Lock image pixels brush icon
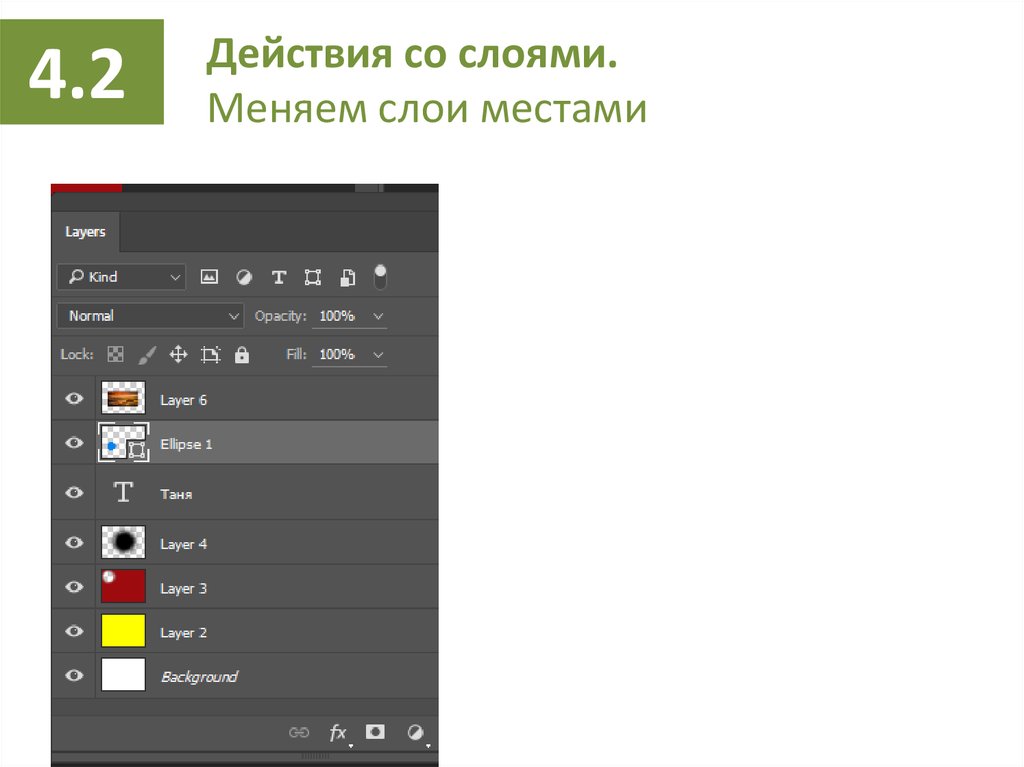The width and height of the screenshot is (1024, 767). [x=147, y=355]
